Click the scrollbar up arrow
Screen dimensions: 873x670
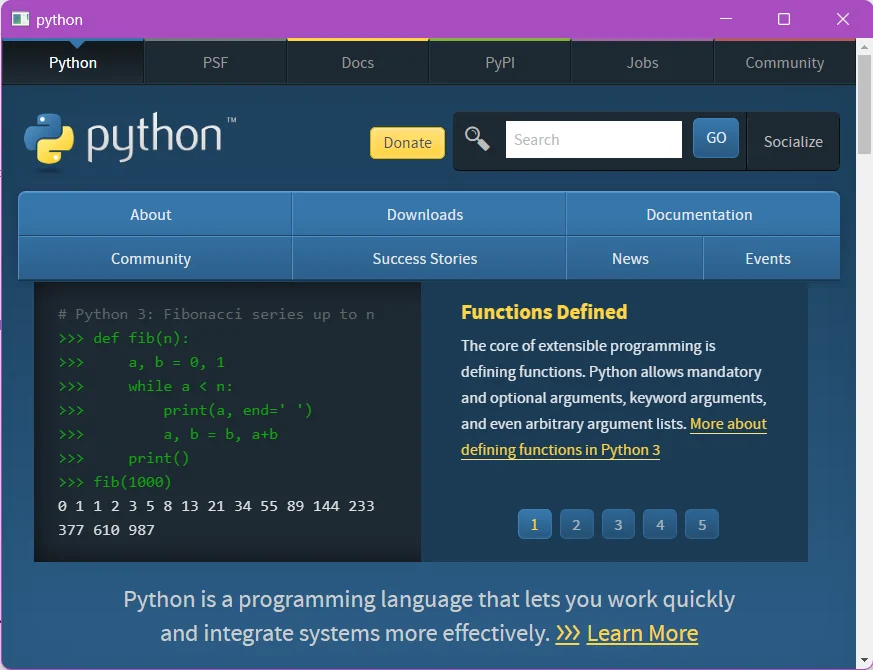(x=864, y=47)
